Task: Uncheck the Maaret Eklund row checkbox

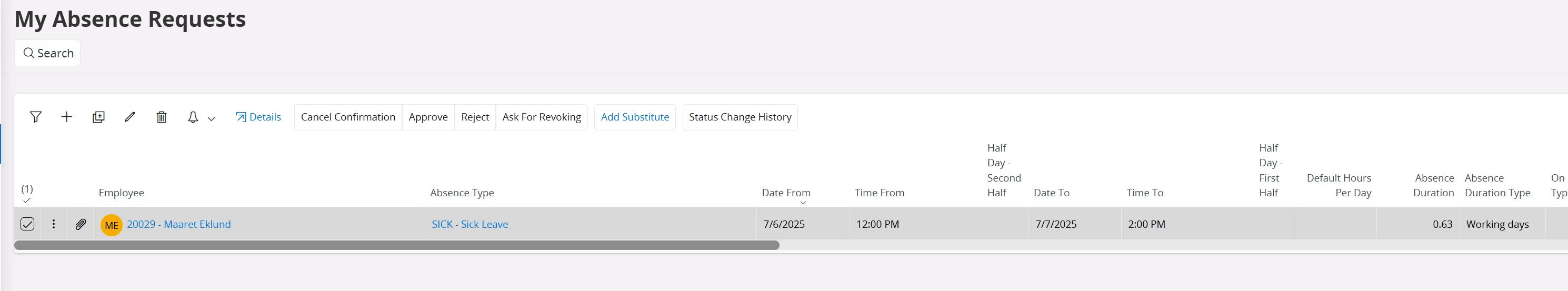Action: coord(27,224)
